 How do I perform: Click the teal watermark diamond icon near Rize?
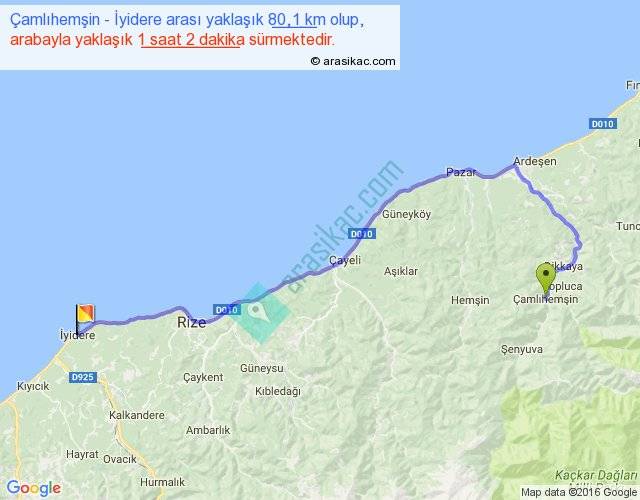tap(258, 312)
